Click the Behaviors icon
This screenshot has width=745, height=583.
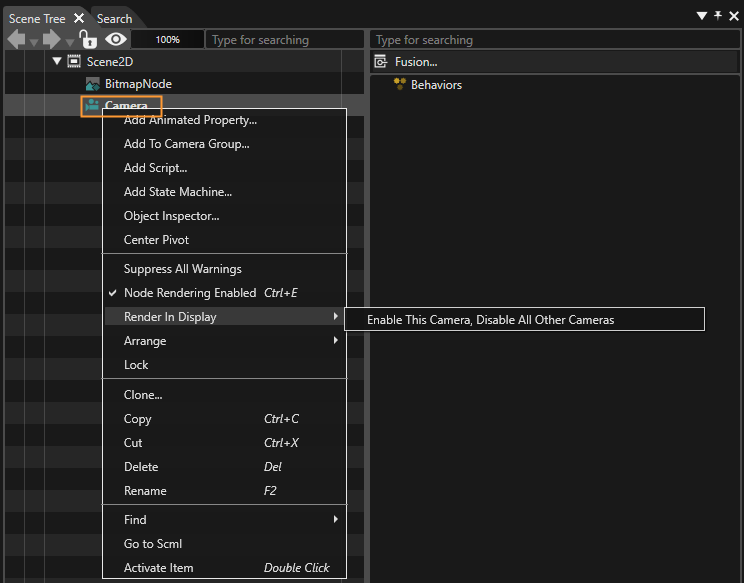point(400,84)
